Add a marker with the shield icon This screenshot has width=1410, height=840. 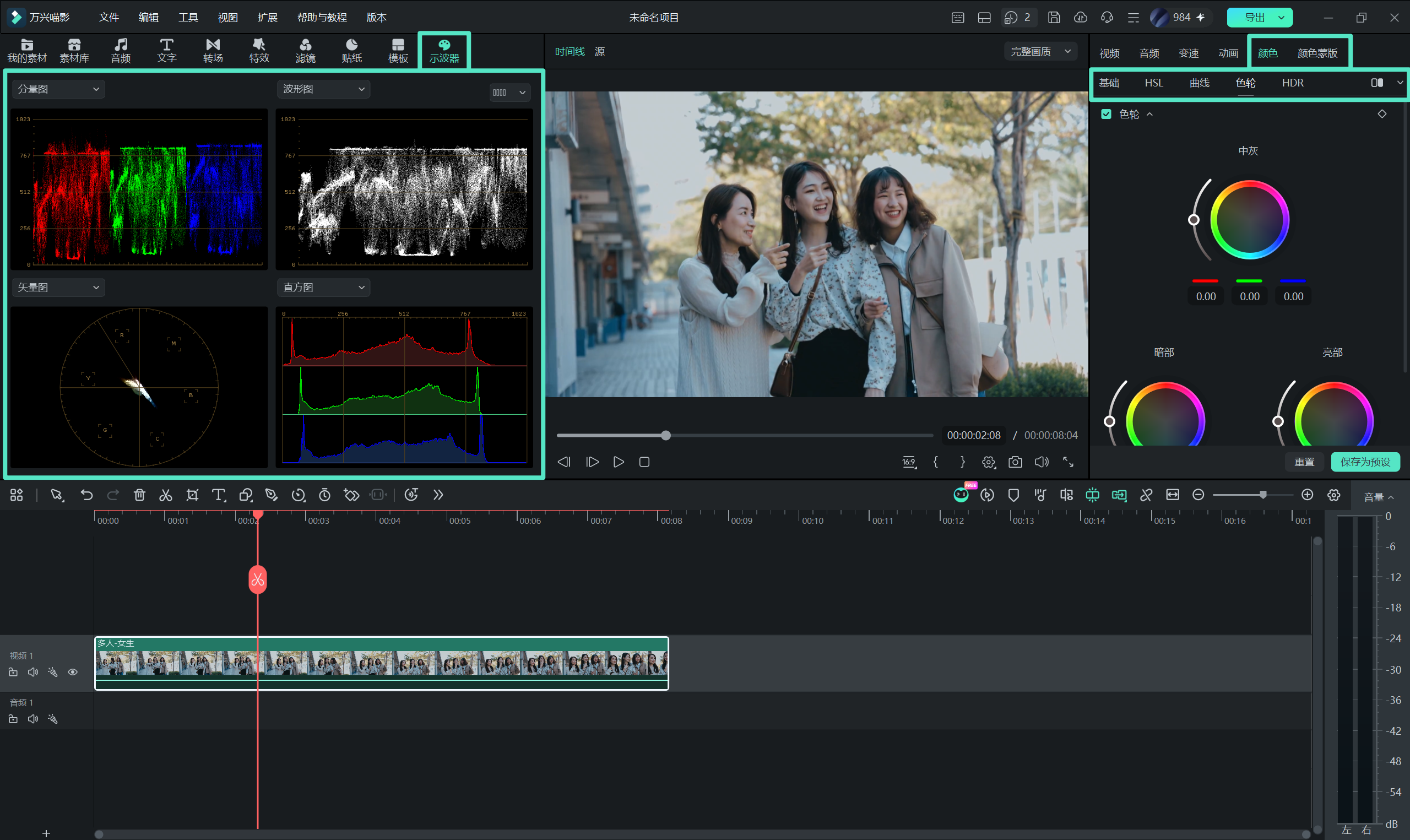tap(1013, 495)
